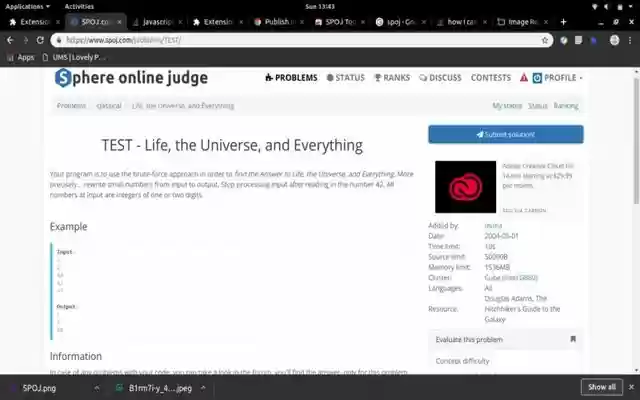Expand options for the jpeg download

(x=203, y=388)
